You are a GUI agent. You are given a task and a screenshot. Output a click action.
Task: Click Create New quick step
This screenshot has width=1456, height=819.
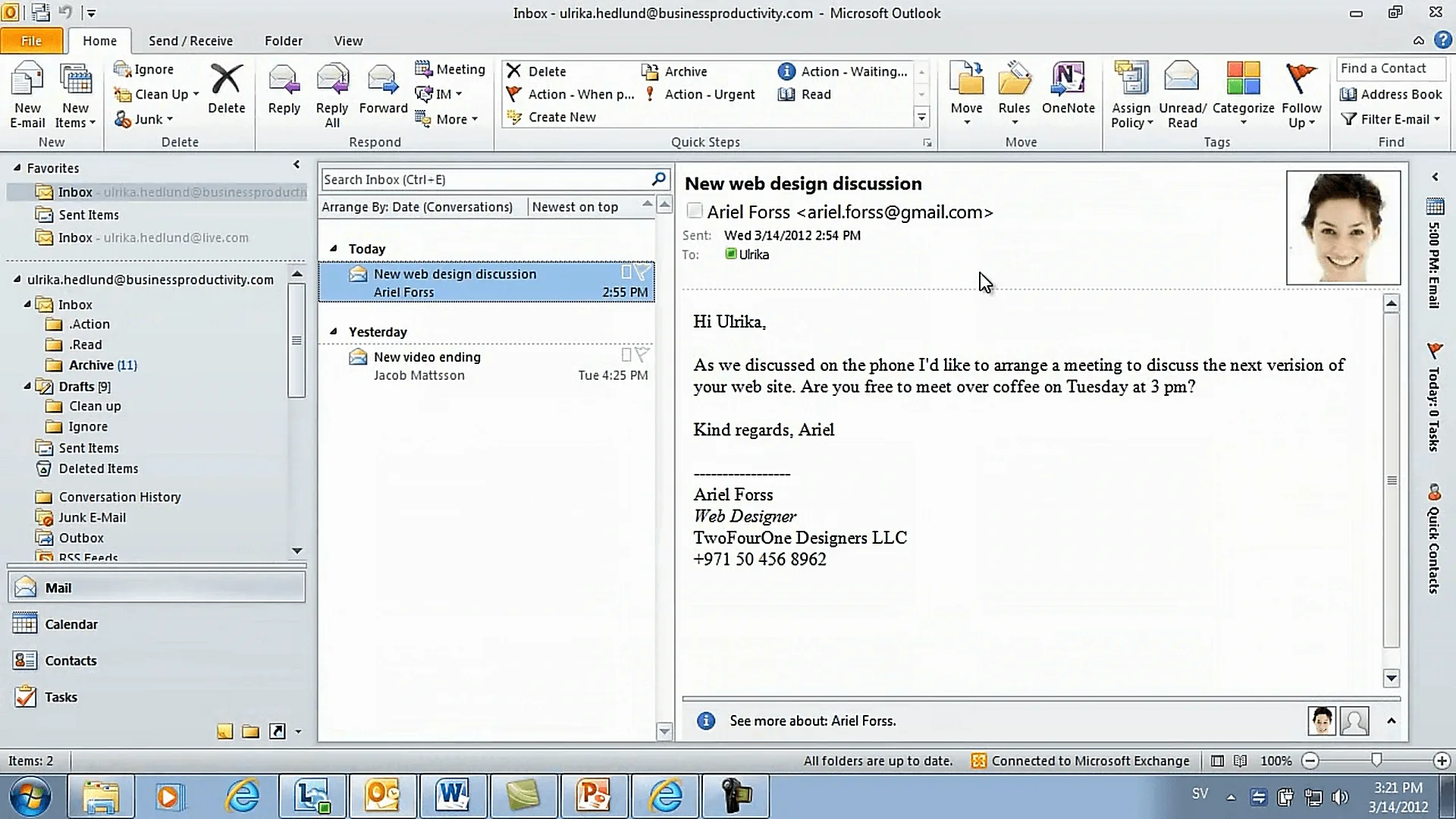pos(551,117)
